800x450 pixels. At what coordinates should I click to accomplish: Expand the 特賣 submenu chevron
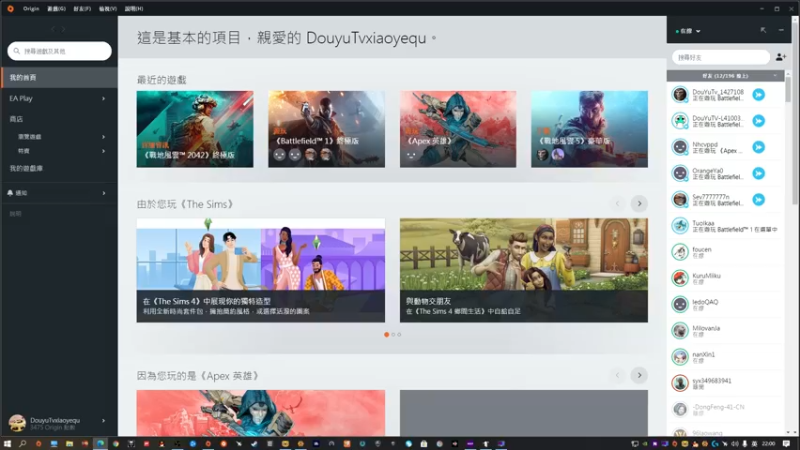(x=104, y=151)
